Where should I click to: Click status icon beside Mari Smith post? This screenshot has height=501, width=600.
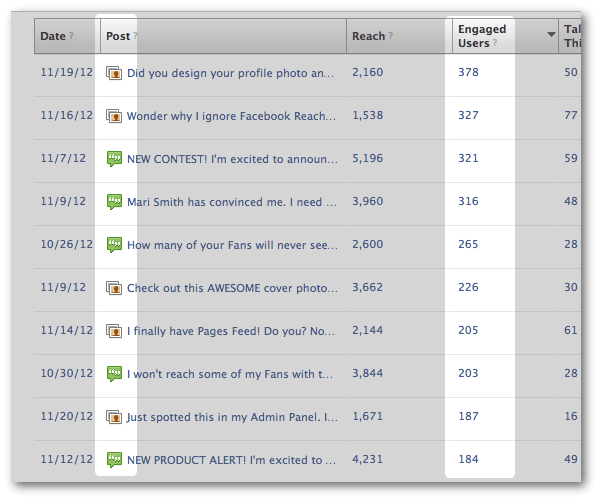(x=114, y=202)
